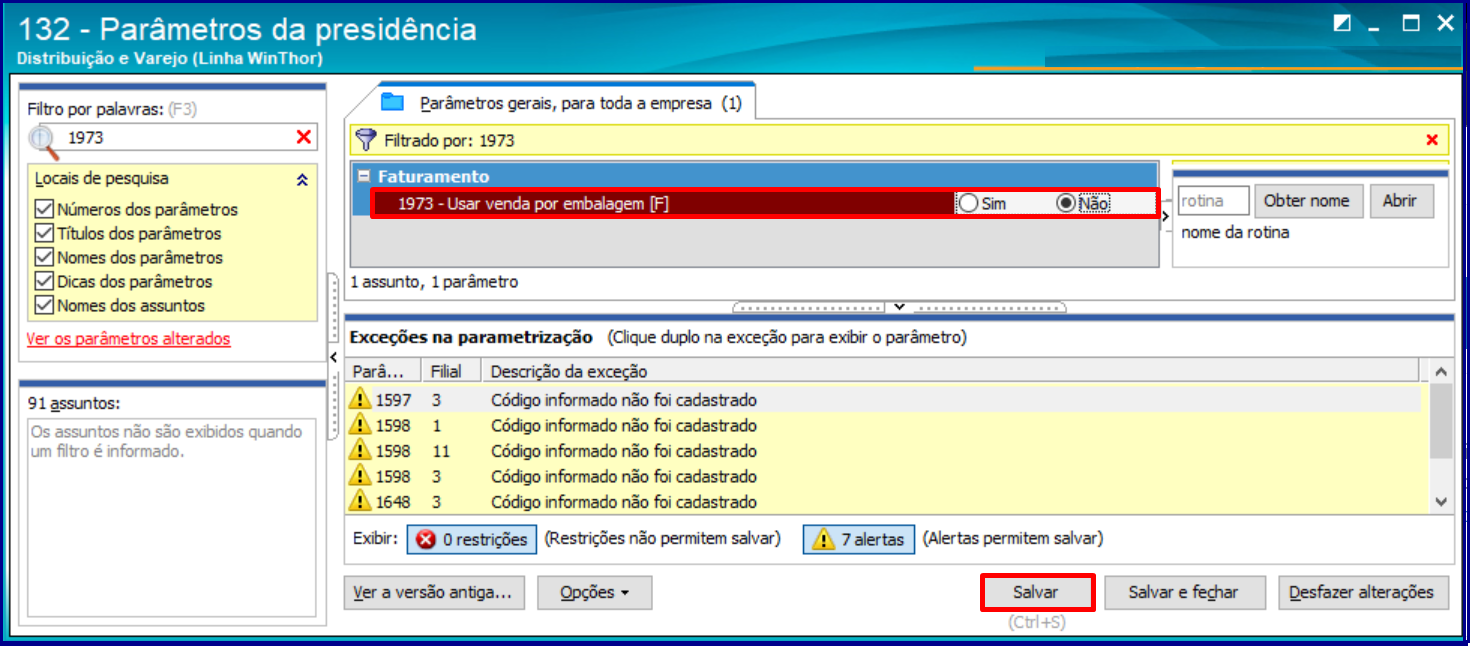The height and width of the screenshot is (646, 1470).
Task: Show the '7 alertas' filter
Action: point(859,539)
